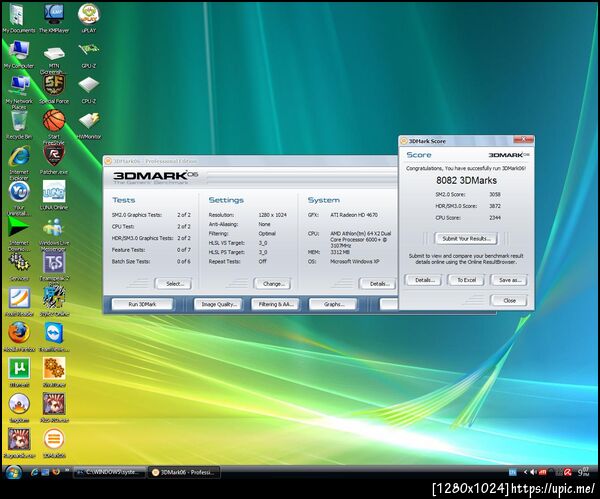Open the TeamViewer desktop icon

(54, 337)
